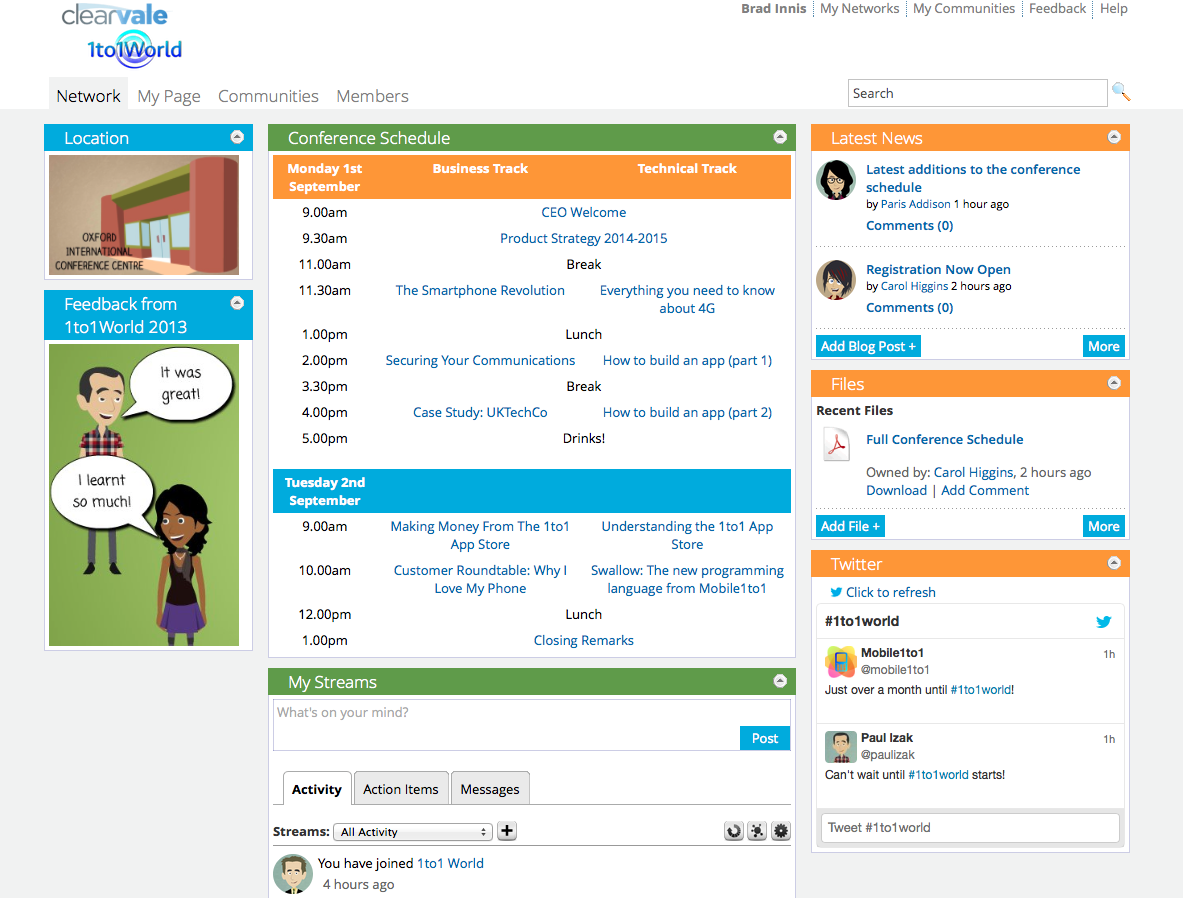Open the Network tab
1183x898 pixels.
click(88, 96)
